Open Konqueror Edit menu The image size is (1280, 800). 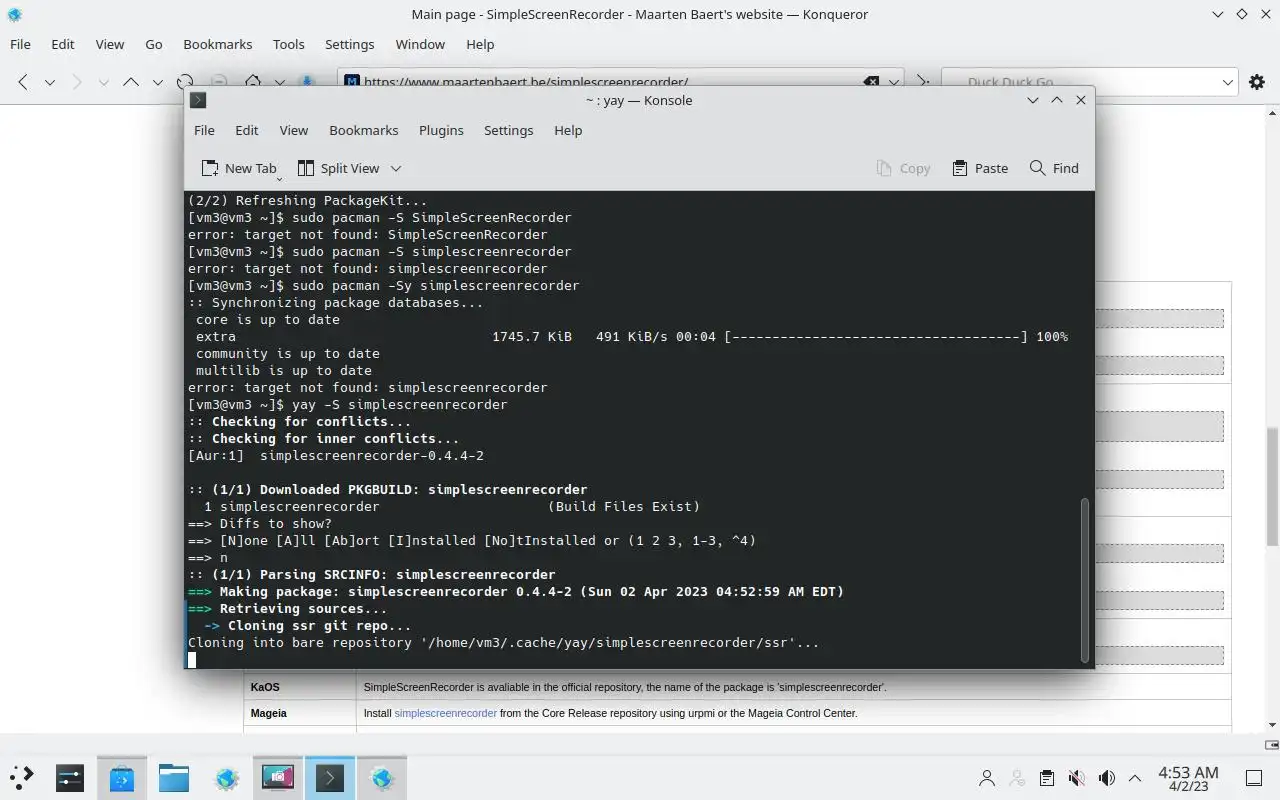(63, 44)
